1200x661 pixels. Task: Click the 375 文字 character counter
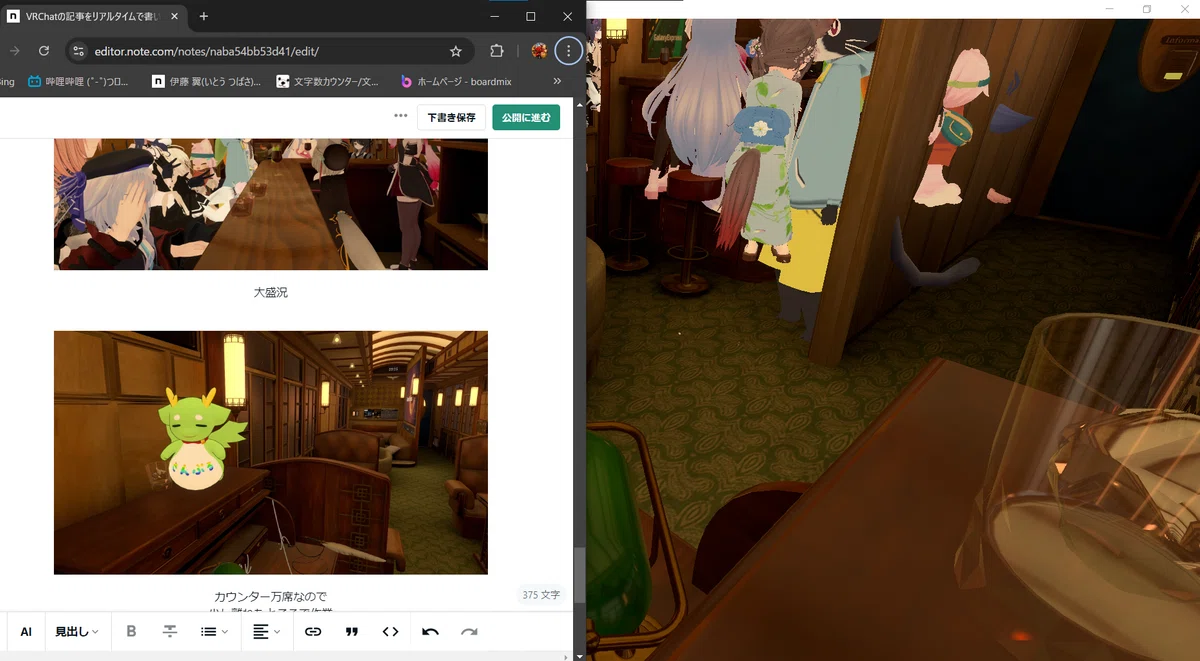click(x=541, y=595)
